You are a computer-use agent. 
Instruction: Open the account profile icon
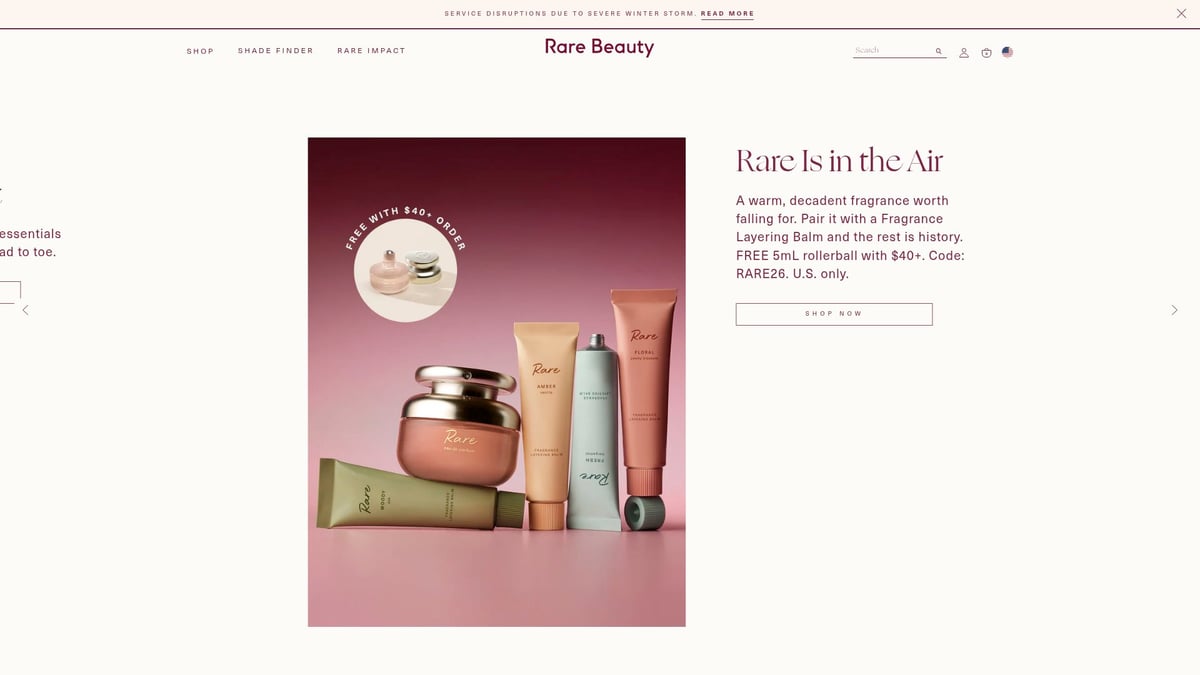964,52
